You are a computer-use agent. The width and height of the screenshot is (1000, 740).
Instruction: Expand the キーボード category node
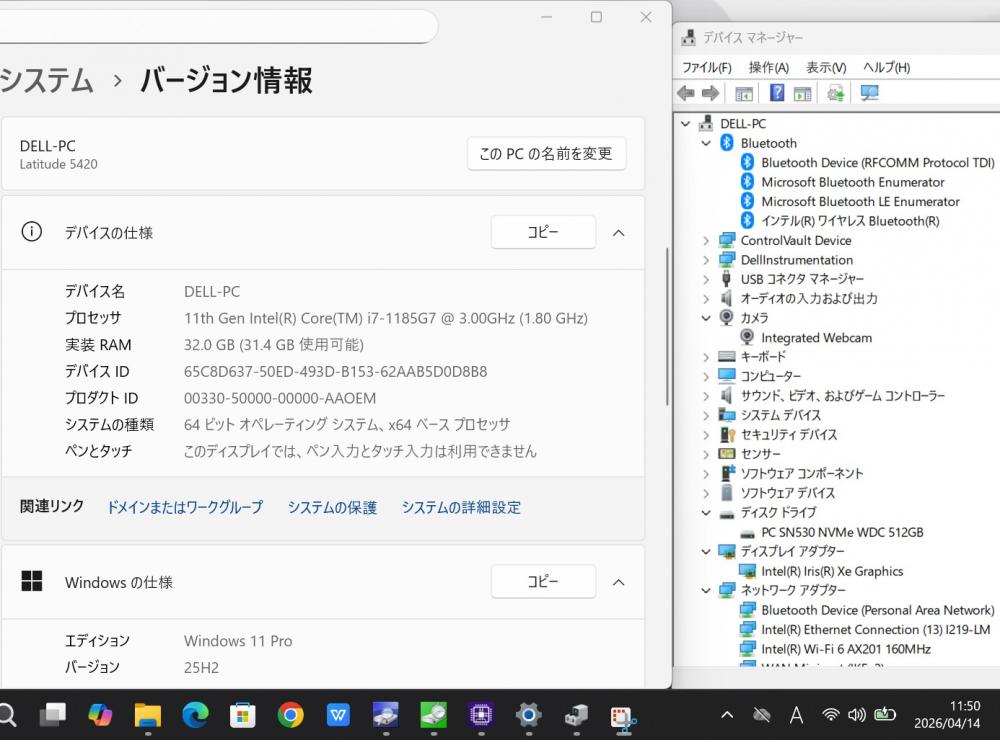[x=706, y=357]
